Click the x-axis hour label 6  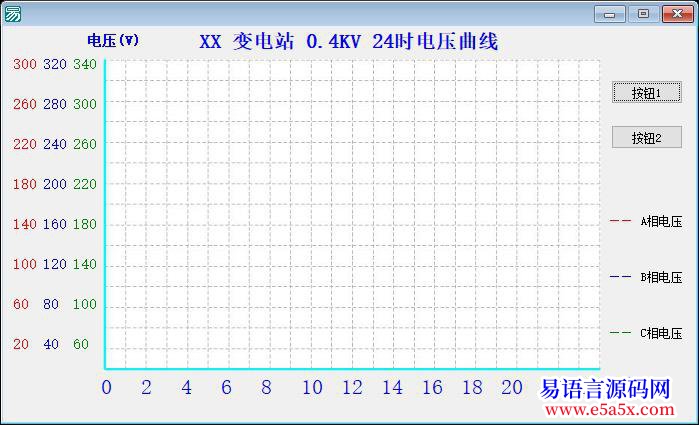pos(226,388)
